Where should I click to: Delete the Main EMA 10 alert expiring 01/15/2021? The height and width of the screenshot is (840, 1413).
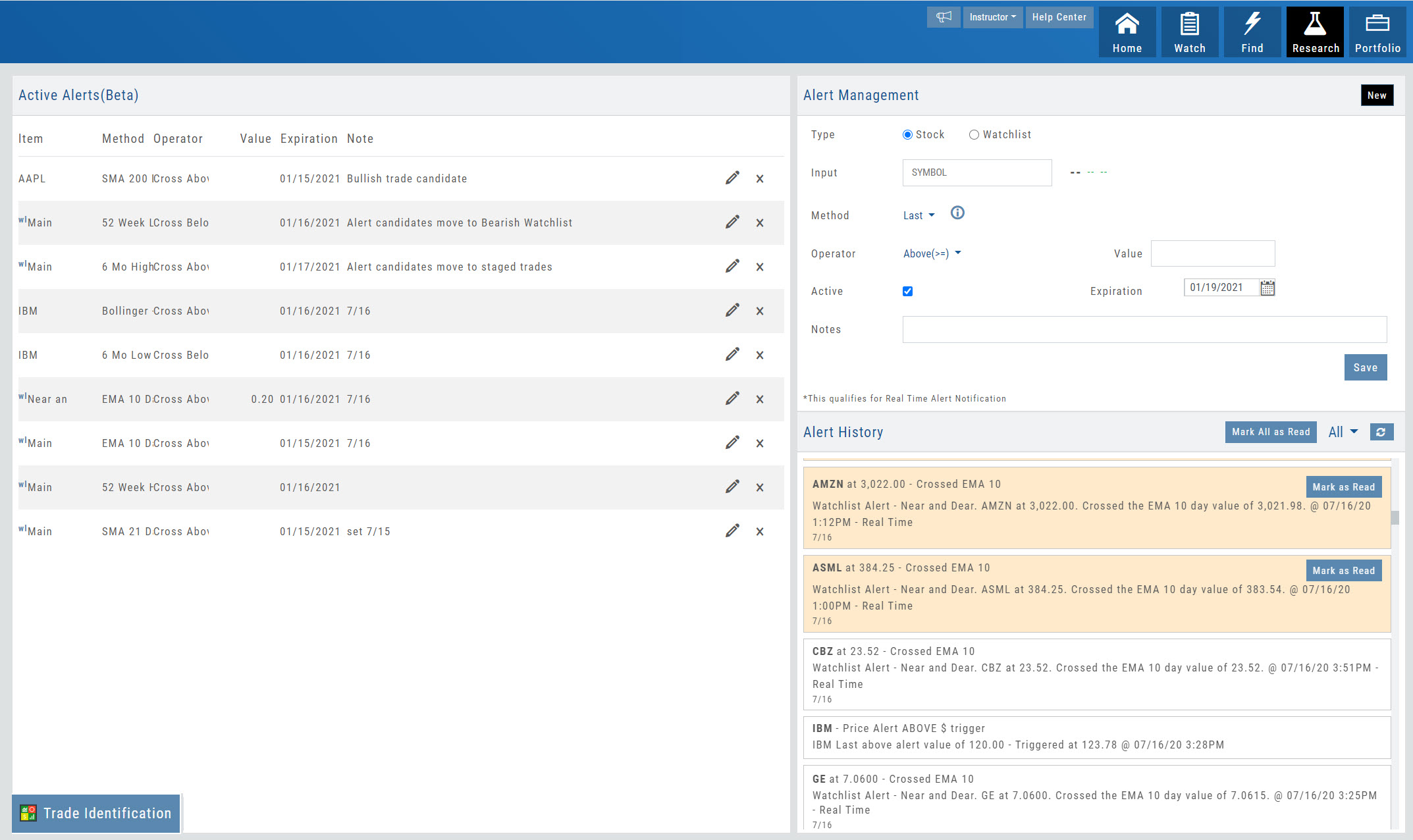[x=760, y=444]
